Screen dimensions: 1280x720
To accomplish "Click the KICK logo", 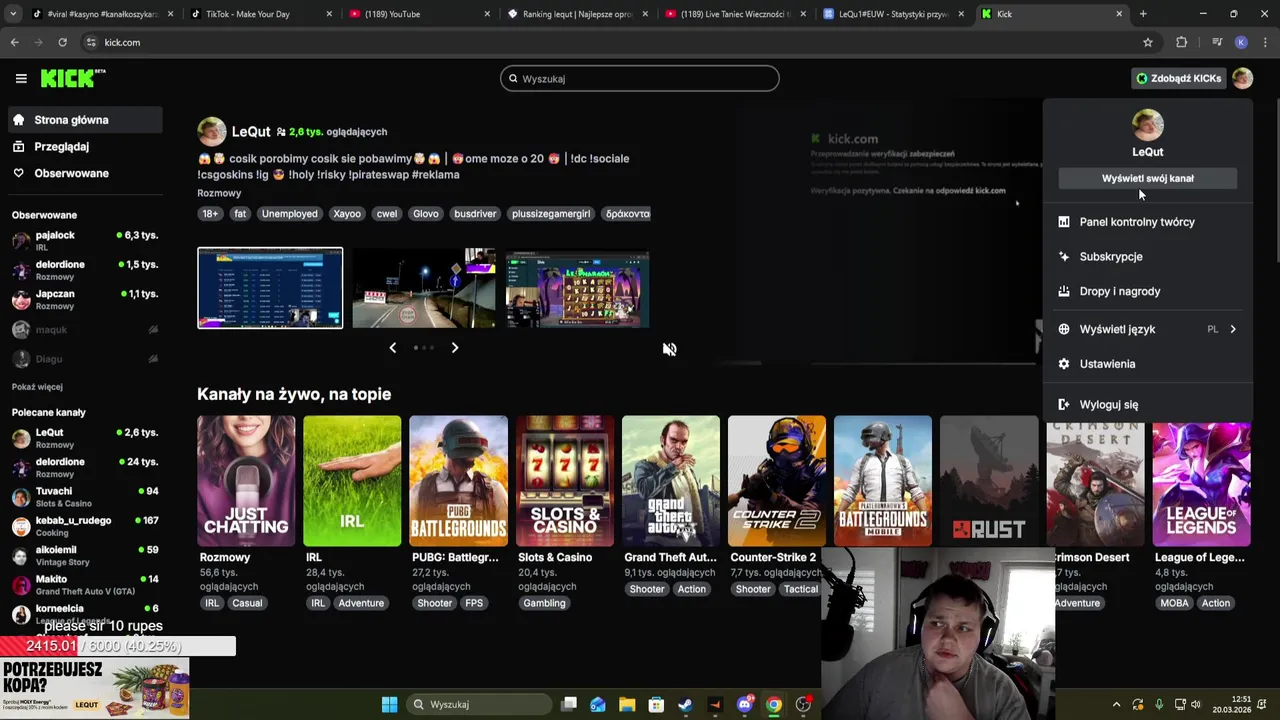I will (73, 78).
